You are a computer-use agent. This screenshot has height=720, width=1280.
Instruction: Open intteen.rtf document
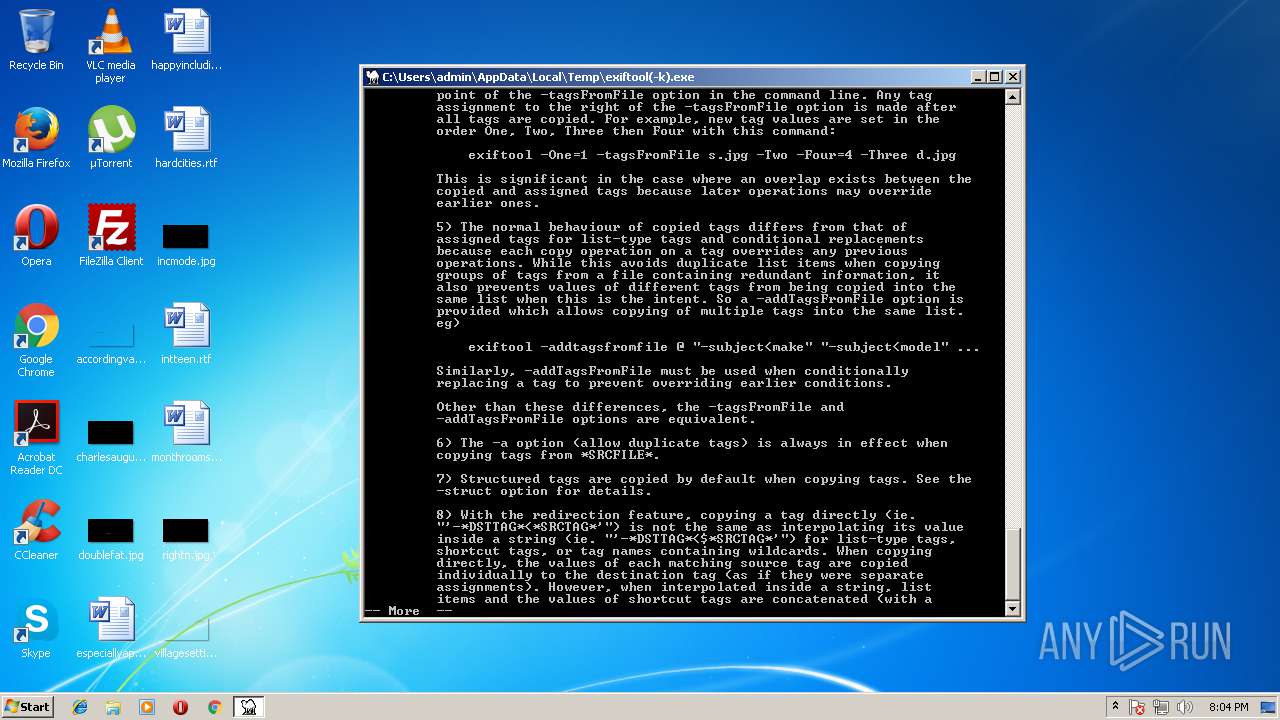tap(186, 334)
